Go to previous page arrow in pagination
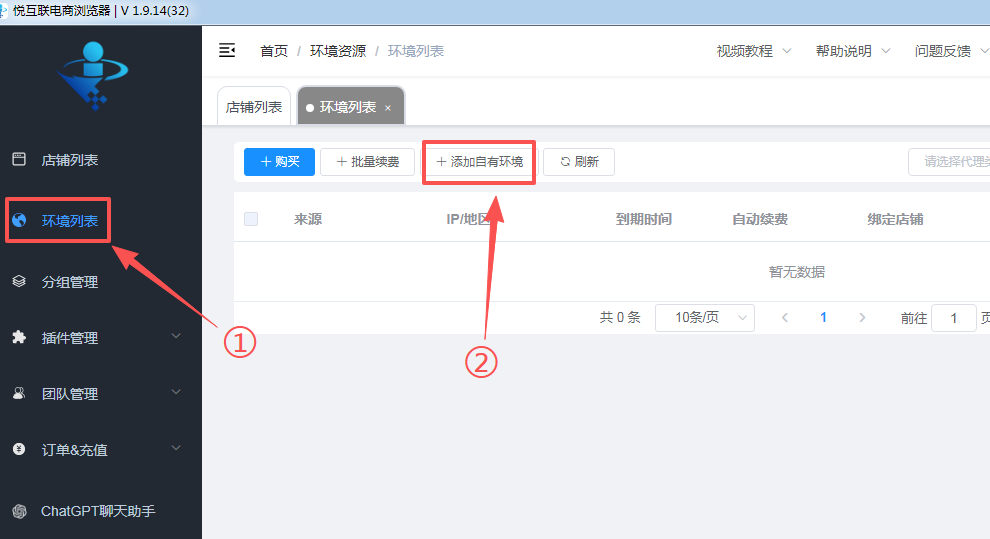The image size is (990, 539). point(785,317)
